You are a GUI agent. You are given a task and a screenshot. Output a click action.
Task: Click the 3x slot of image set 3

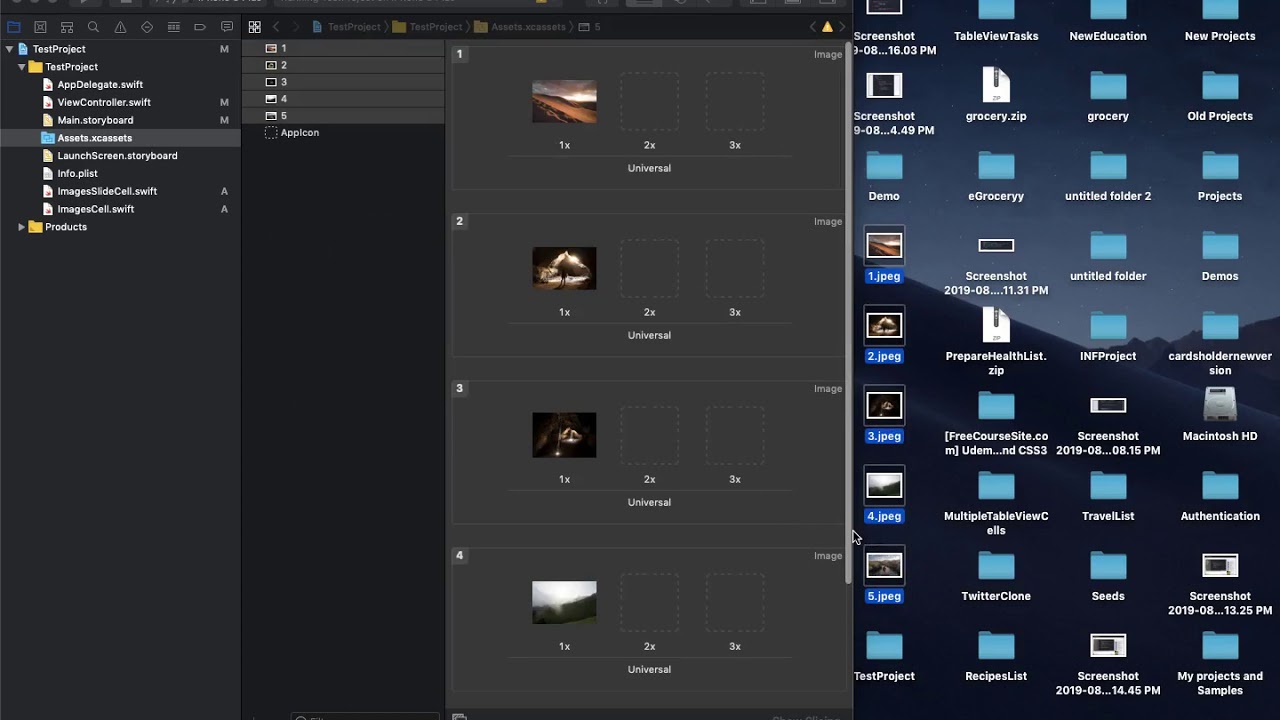point(735,435)
